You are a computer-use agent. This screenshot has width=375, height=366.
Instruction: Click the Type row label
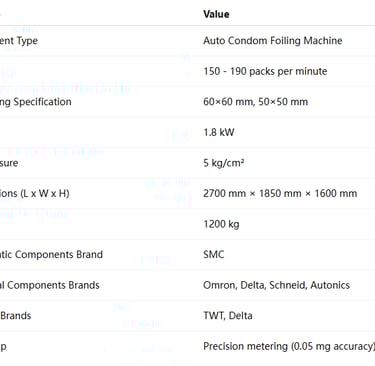tap(19, 41)
